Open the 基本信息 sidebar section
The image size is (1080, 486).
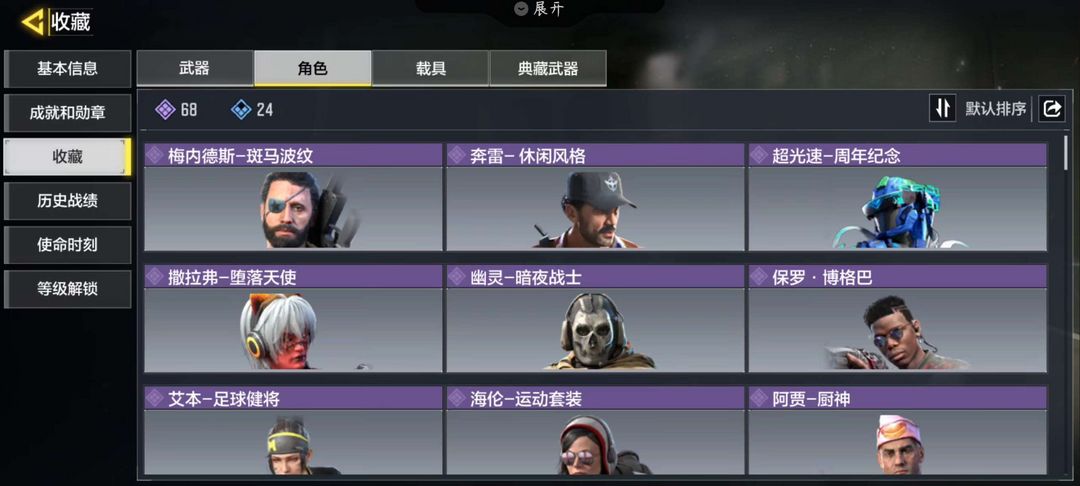click(68, 69)
